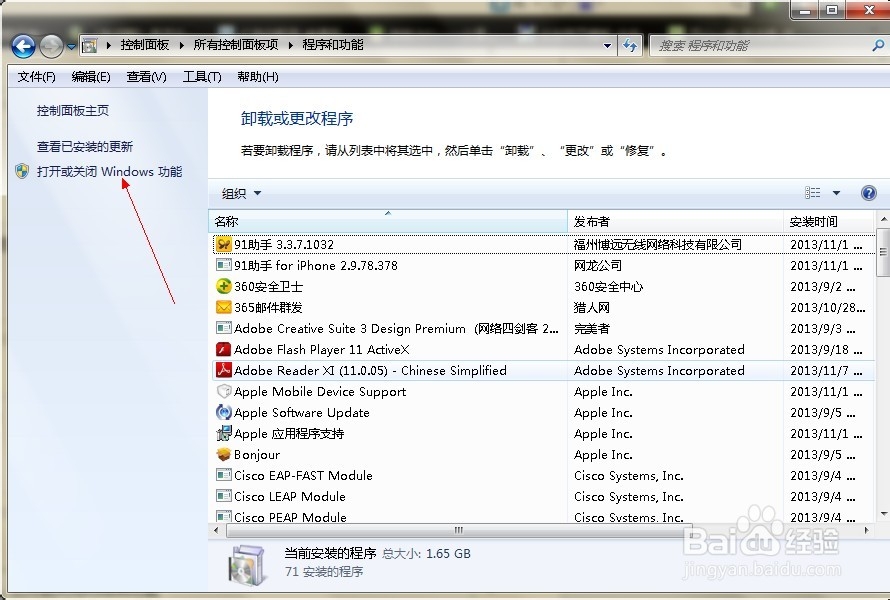
Task: Open the address bar history dropdown
Action: pos(607,46)
